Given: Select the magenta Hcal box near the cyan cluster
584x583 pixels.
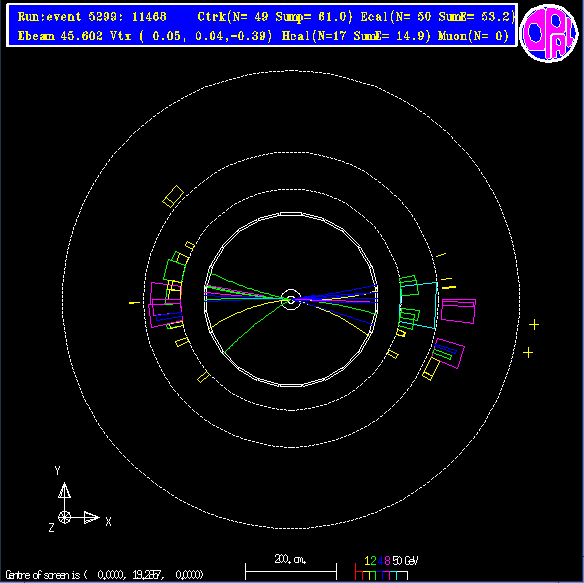Looking at the screenshot, I should pos(458,311).
